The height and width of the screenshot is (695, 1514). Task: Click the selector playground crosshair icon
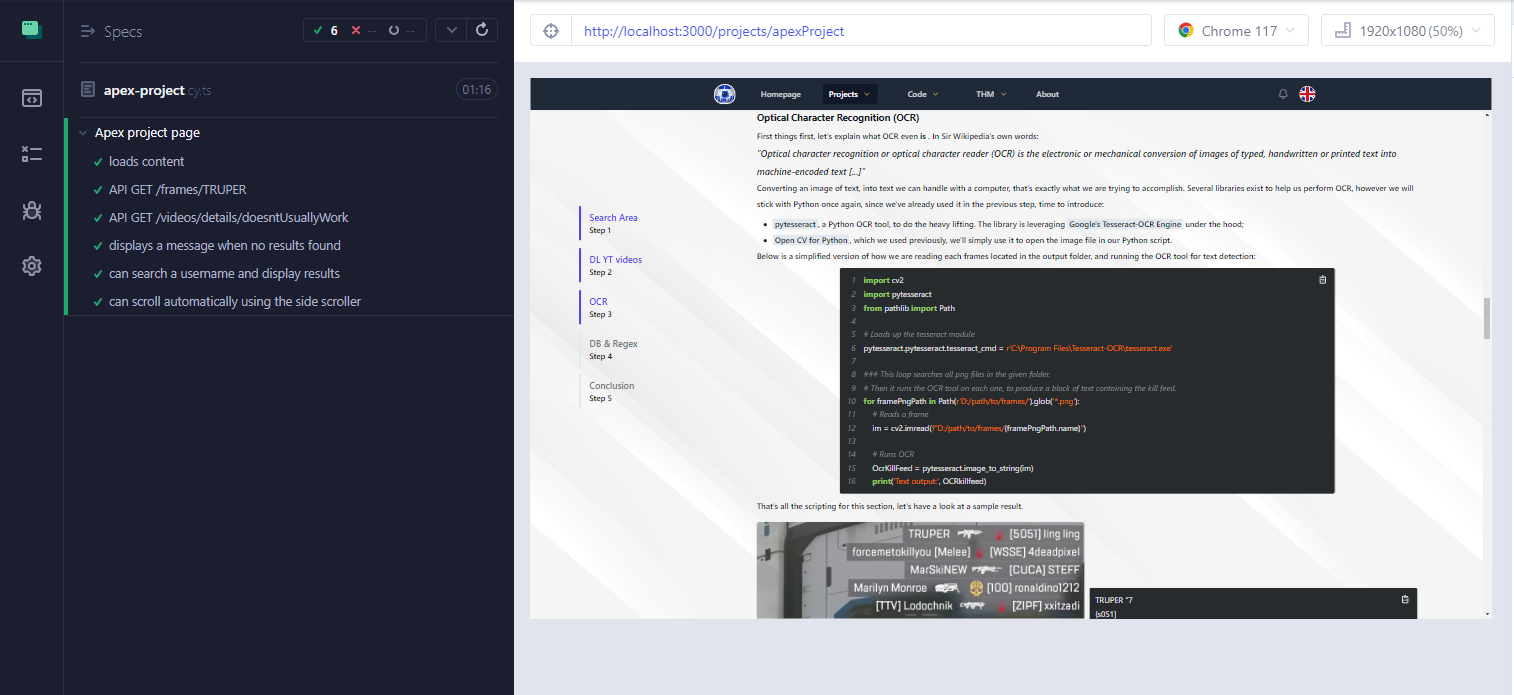pos(550,31)
